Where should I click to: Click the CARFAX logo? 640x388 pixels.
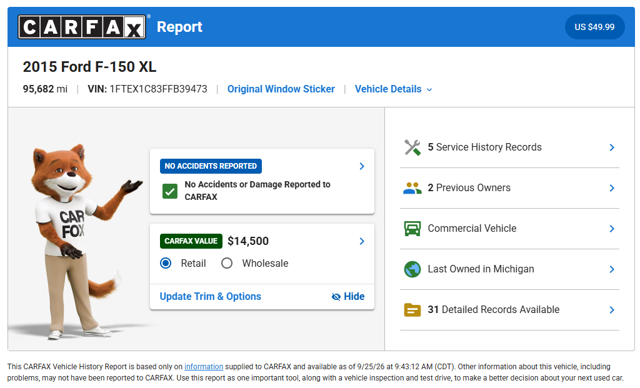click(x=82, y=27)
